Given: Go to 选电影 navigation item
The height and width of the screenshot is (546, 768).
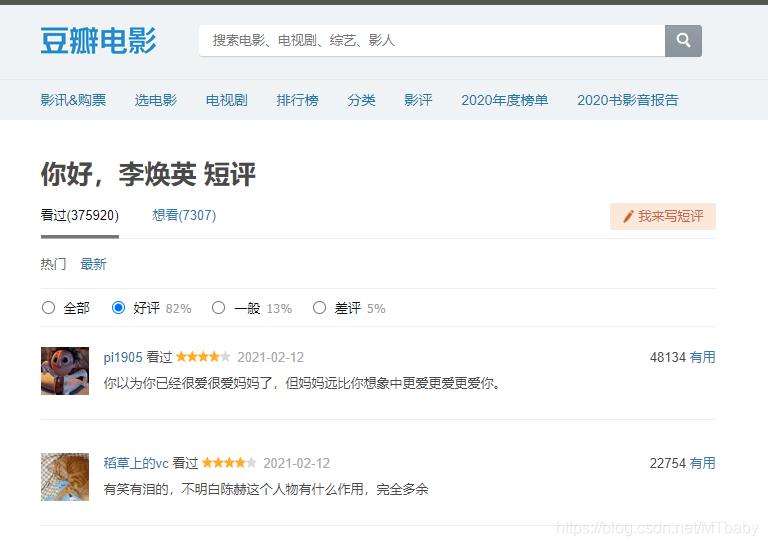Looking at the screenshot, I should click(x=156, y=100).
